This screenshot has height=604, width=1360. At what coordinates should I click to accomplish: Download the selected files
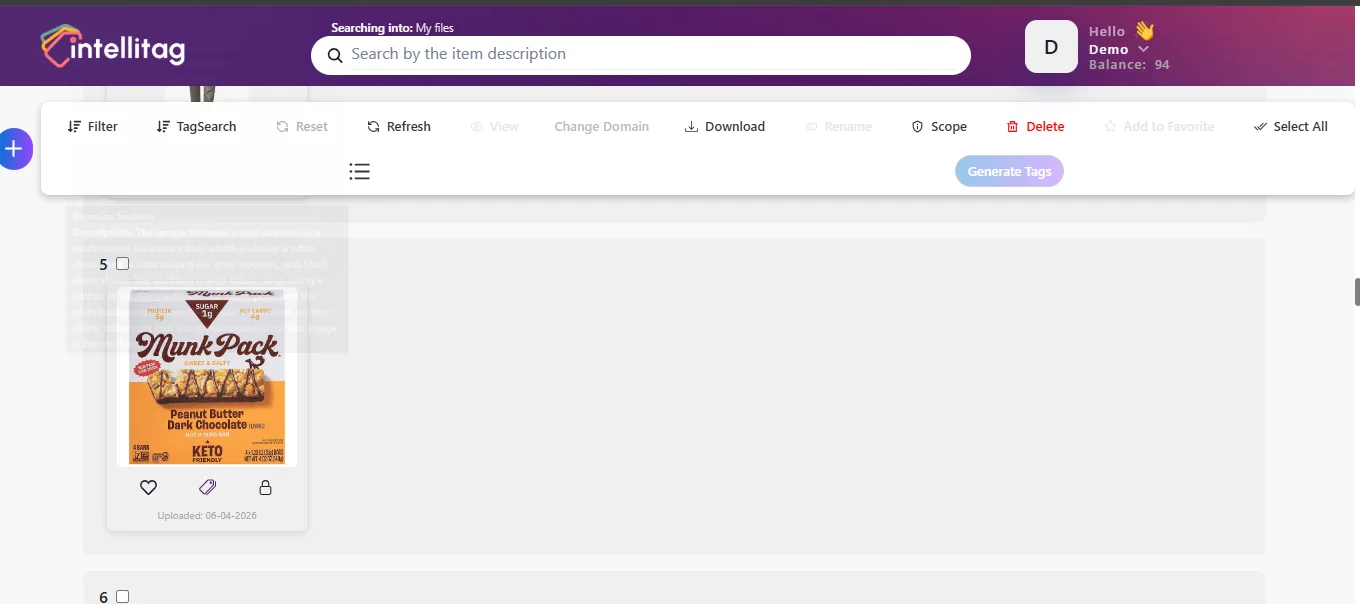click(x=725, y=127)
